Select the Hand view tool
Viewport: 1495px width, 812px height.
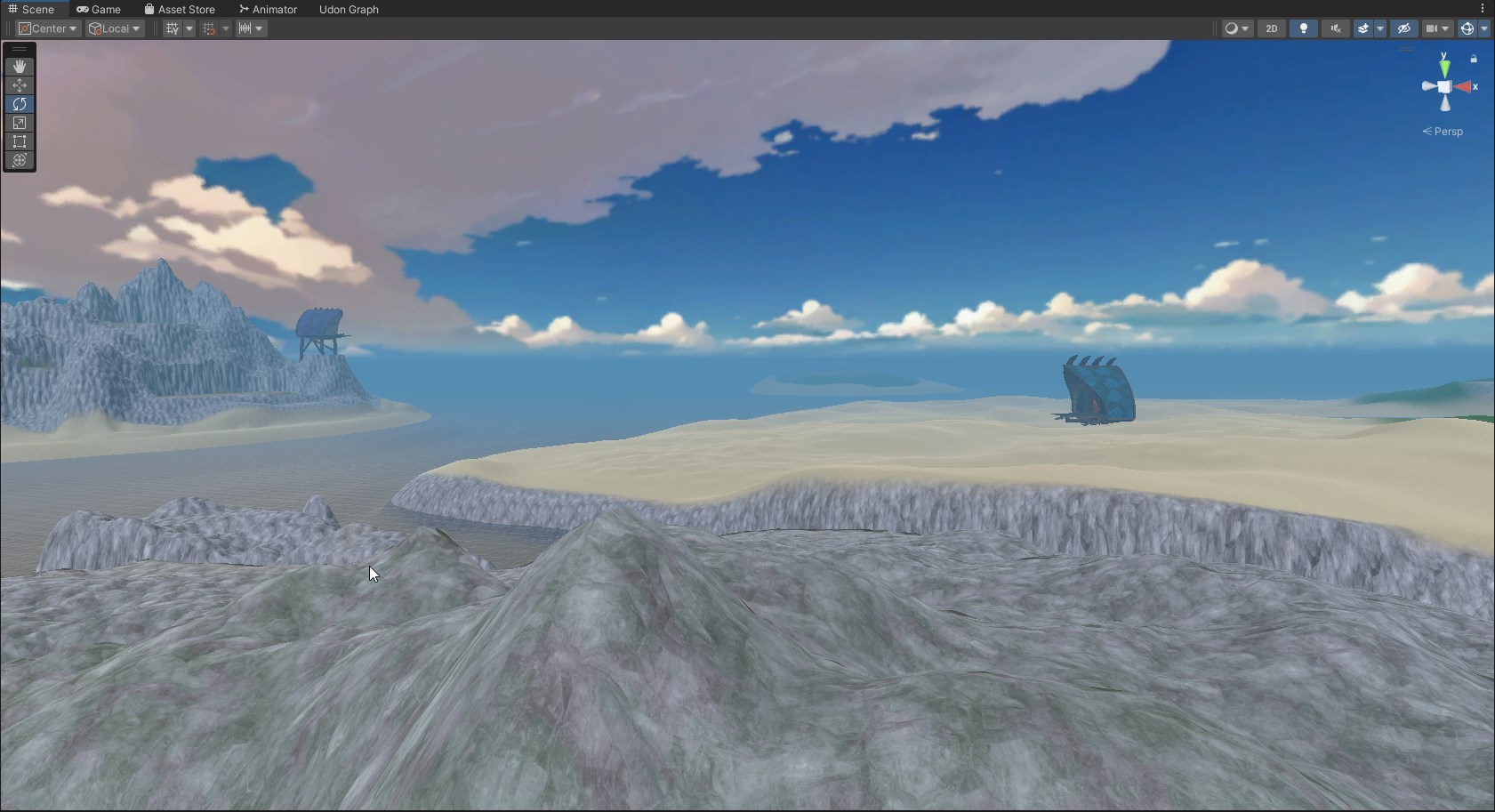20,67
